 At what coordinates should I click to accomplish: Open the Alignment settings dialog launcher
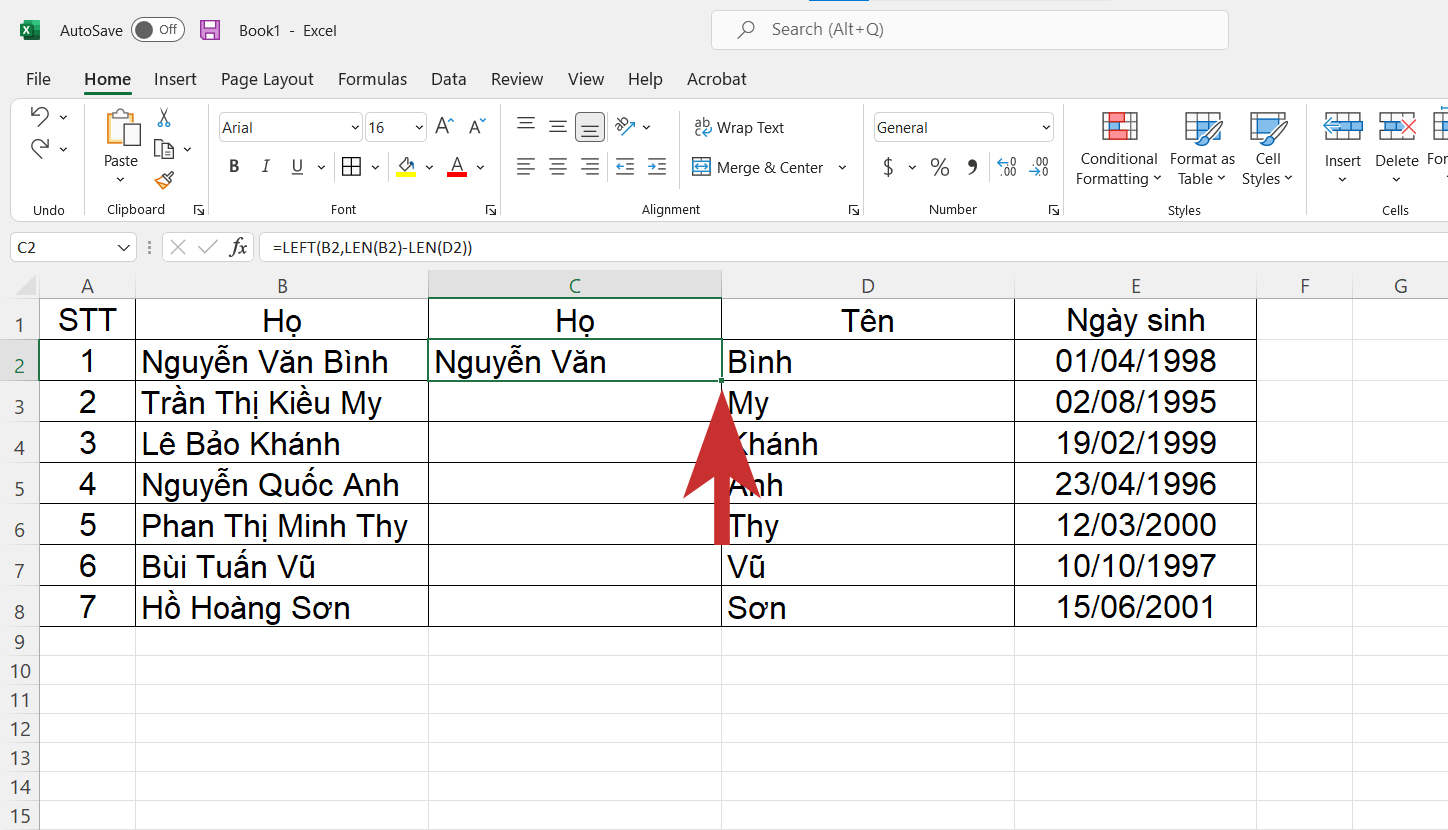point(853,210)
